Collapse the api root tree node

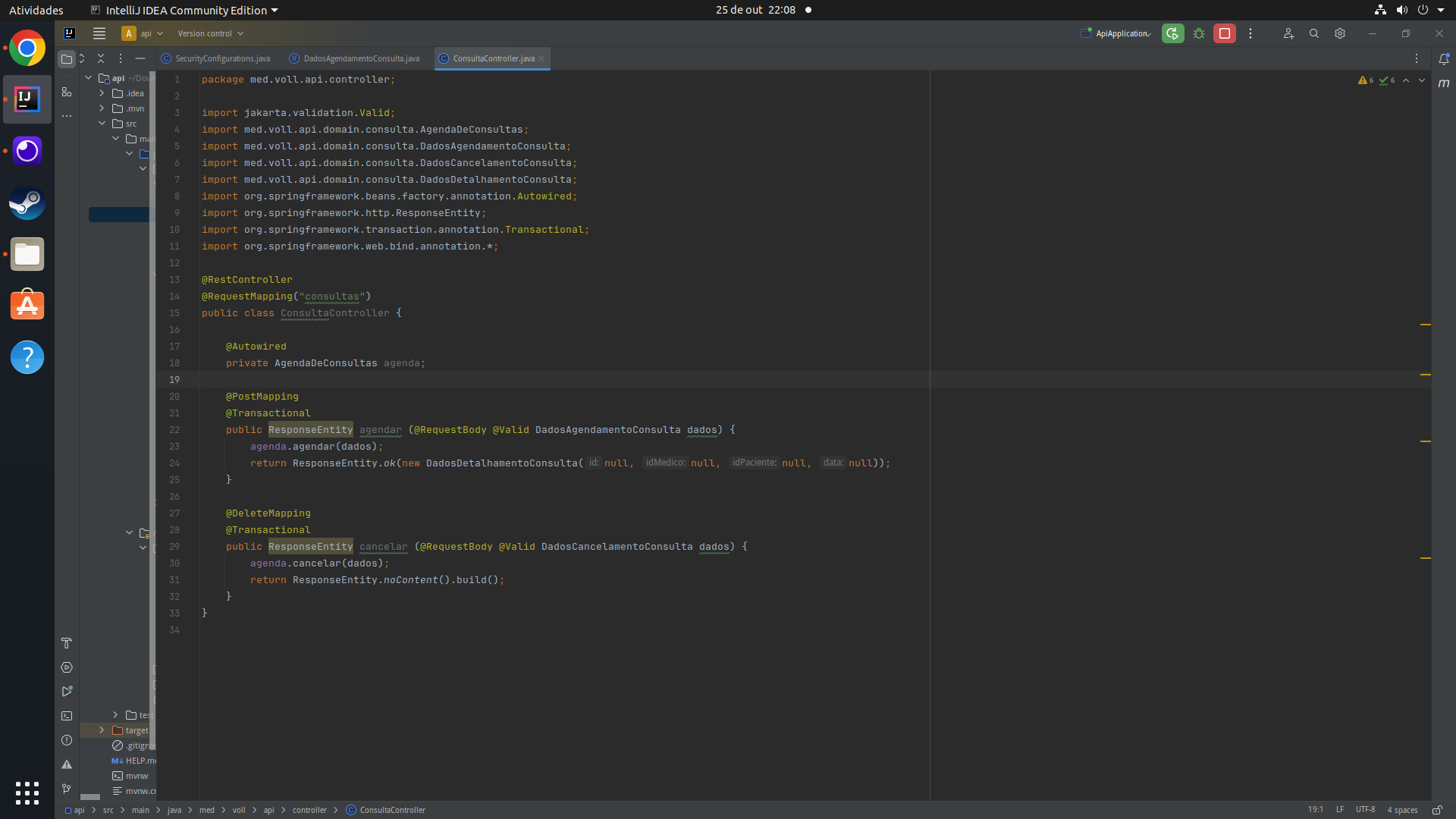[89, 78]
